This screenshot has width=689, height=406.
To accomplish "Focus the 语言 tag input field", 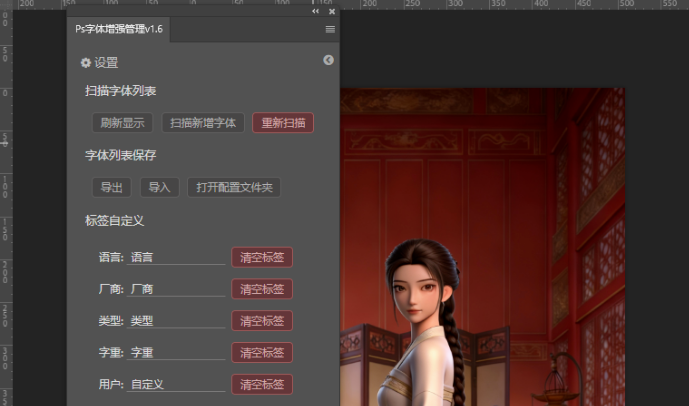I will (x=177, y=258).
